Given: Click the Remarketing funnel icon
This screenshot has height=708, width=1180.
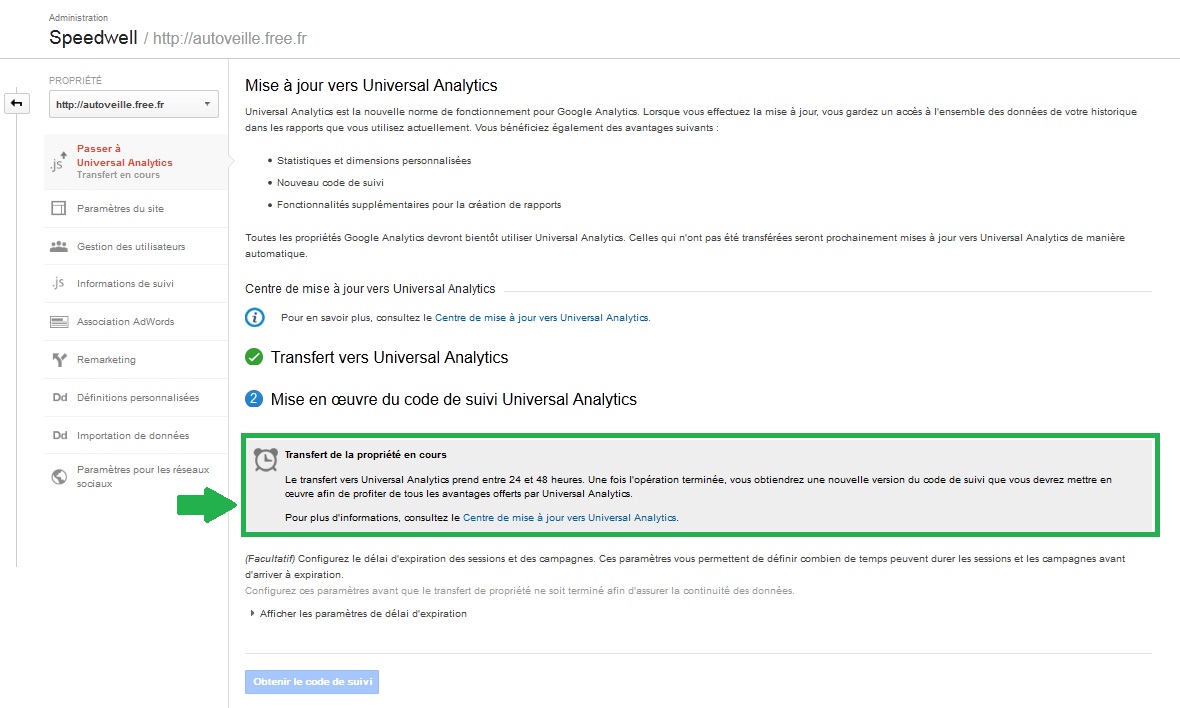Looking at the screenshot, I should (59, 360).
